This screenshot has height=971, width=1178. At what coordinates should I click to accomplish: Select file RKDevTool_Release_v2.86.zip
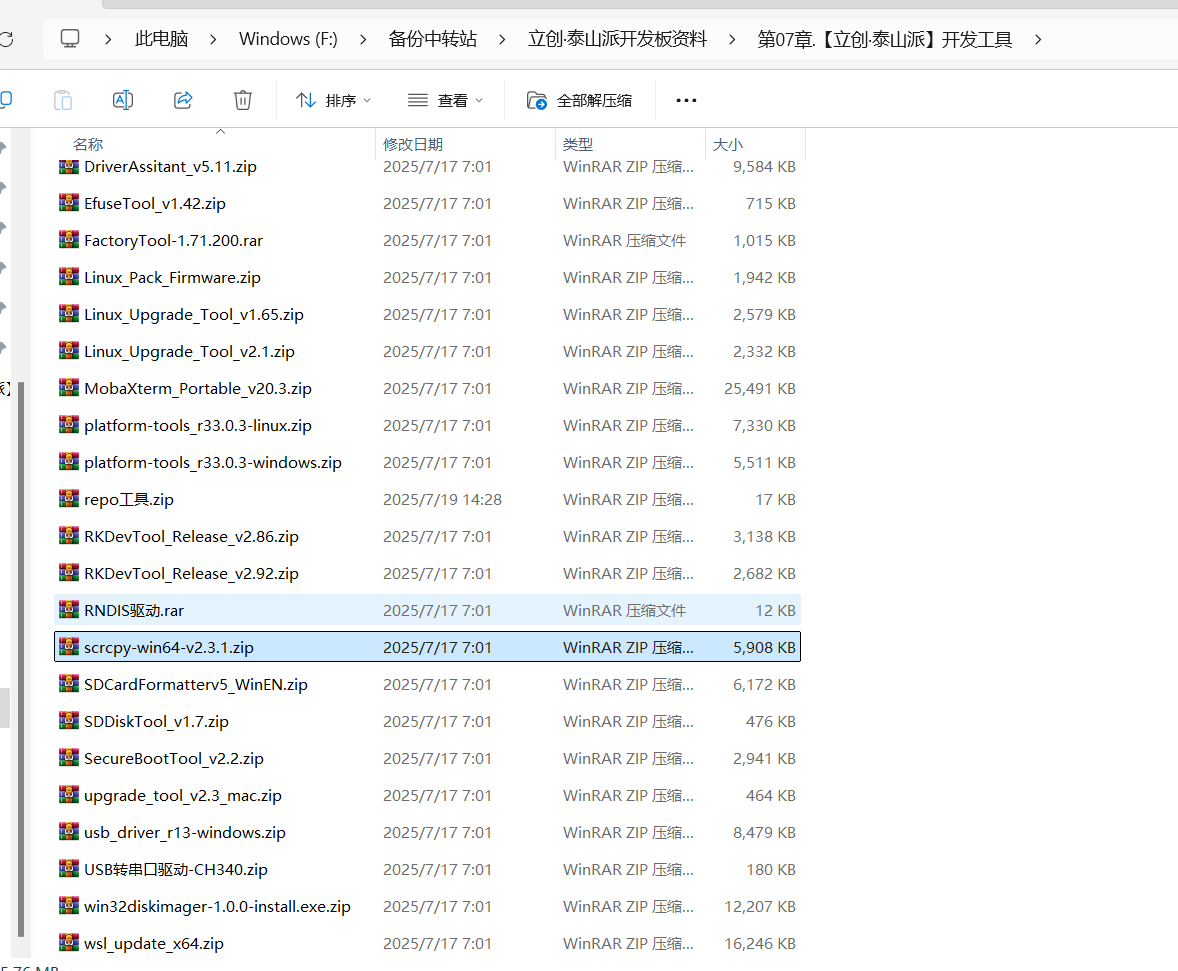pyautogui.click(x=427, y=537)
